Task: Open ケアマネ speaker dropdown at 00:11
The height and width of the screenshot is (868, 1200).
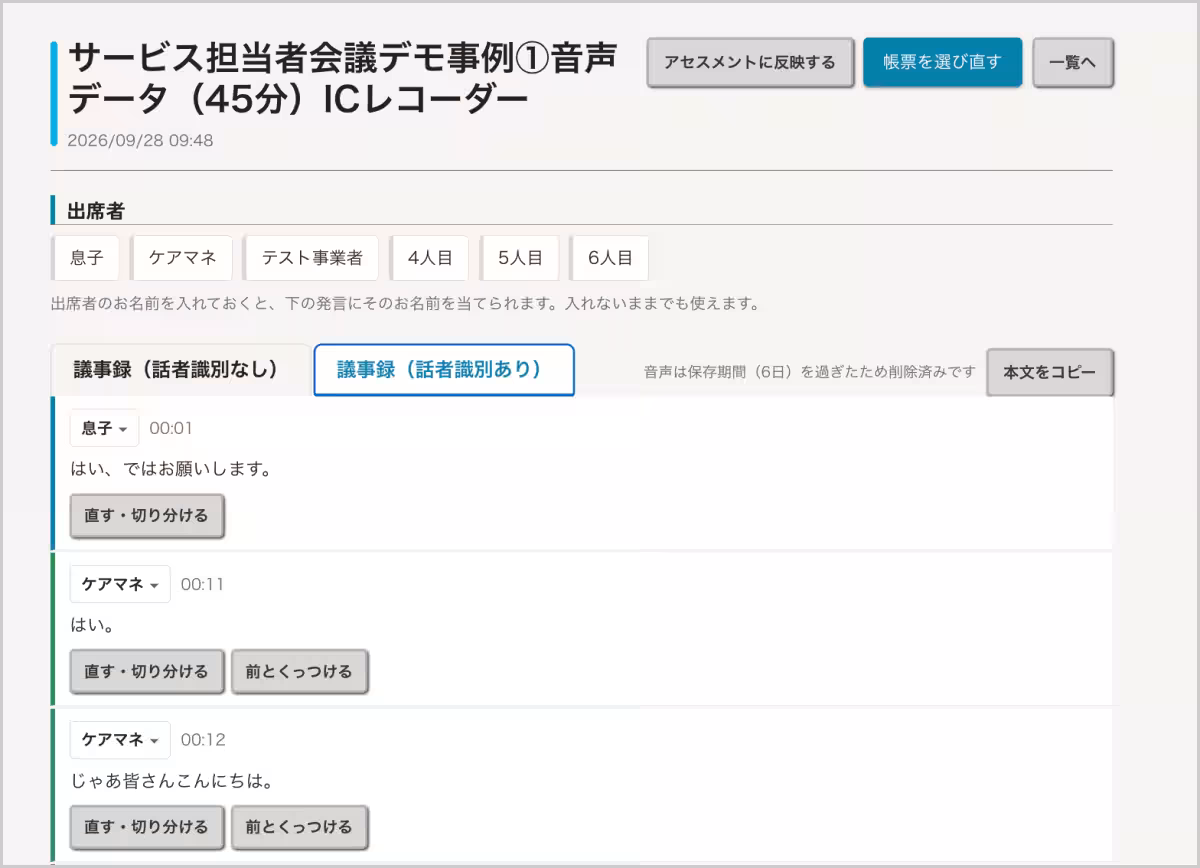Action: 120,584
